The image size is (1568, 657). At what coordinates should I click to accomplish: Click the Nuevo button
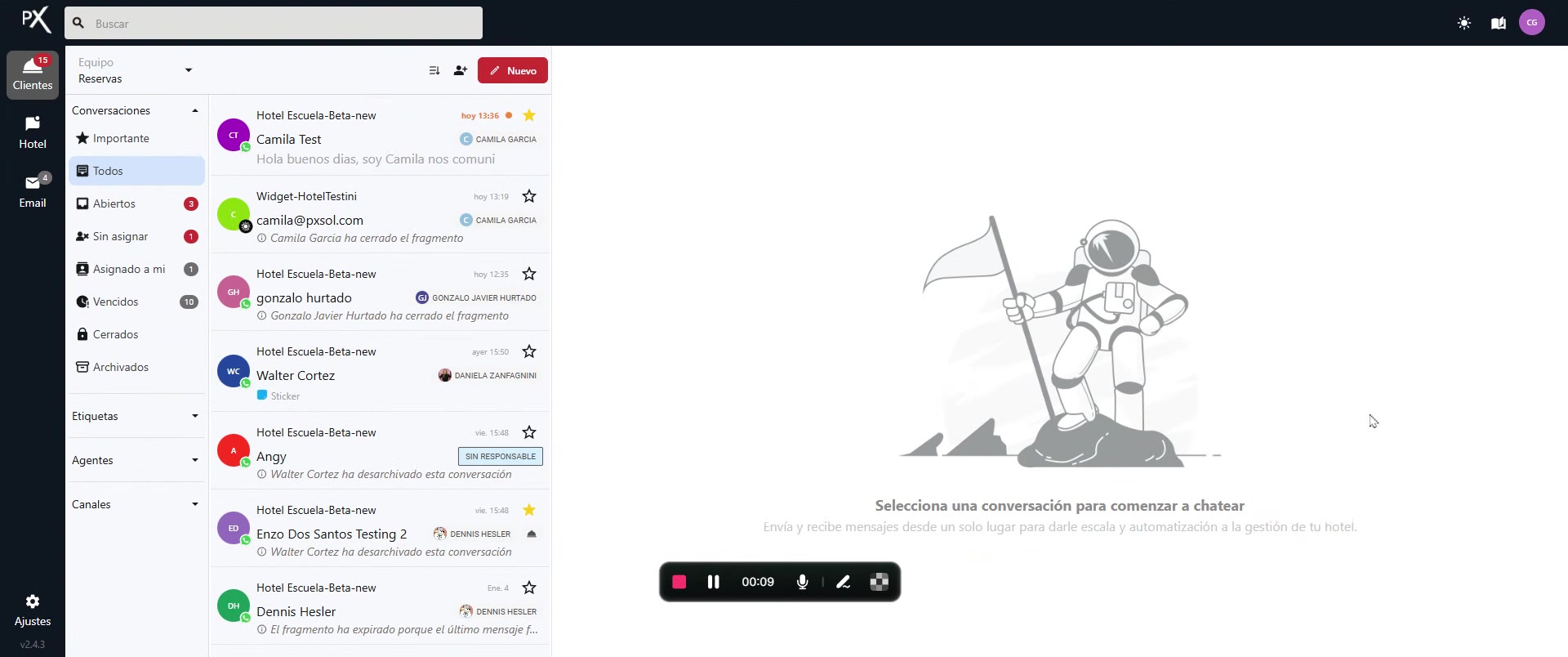pos(513,71)
